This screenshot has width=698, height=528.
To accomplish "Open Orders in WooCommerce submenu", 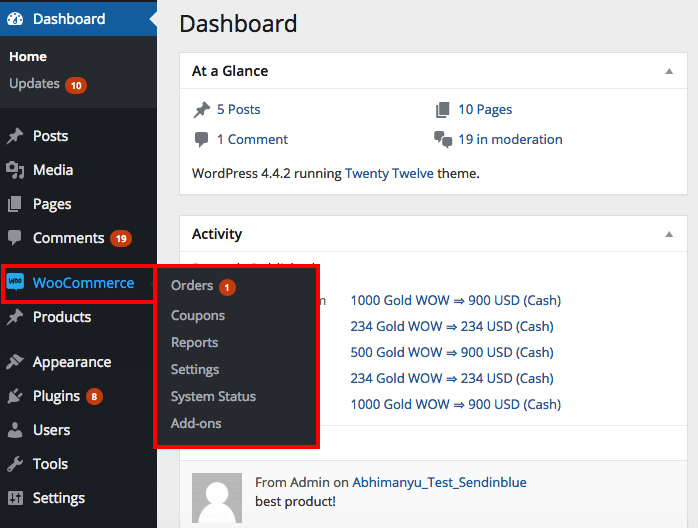I will [192, 286].
